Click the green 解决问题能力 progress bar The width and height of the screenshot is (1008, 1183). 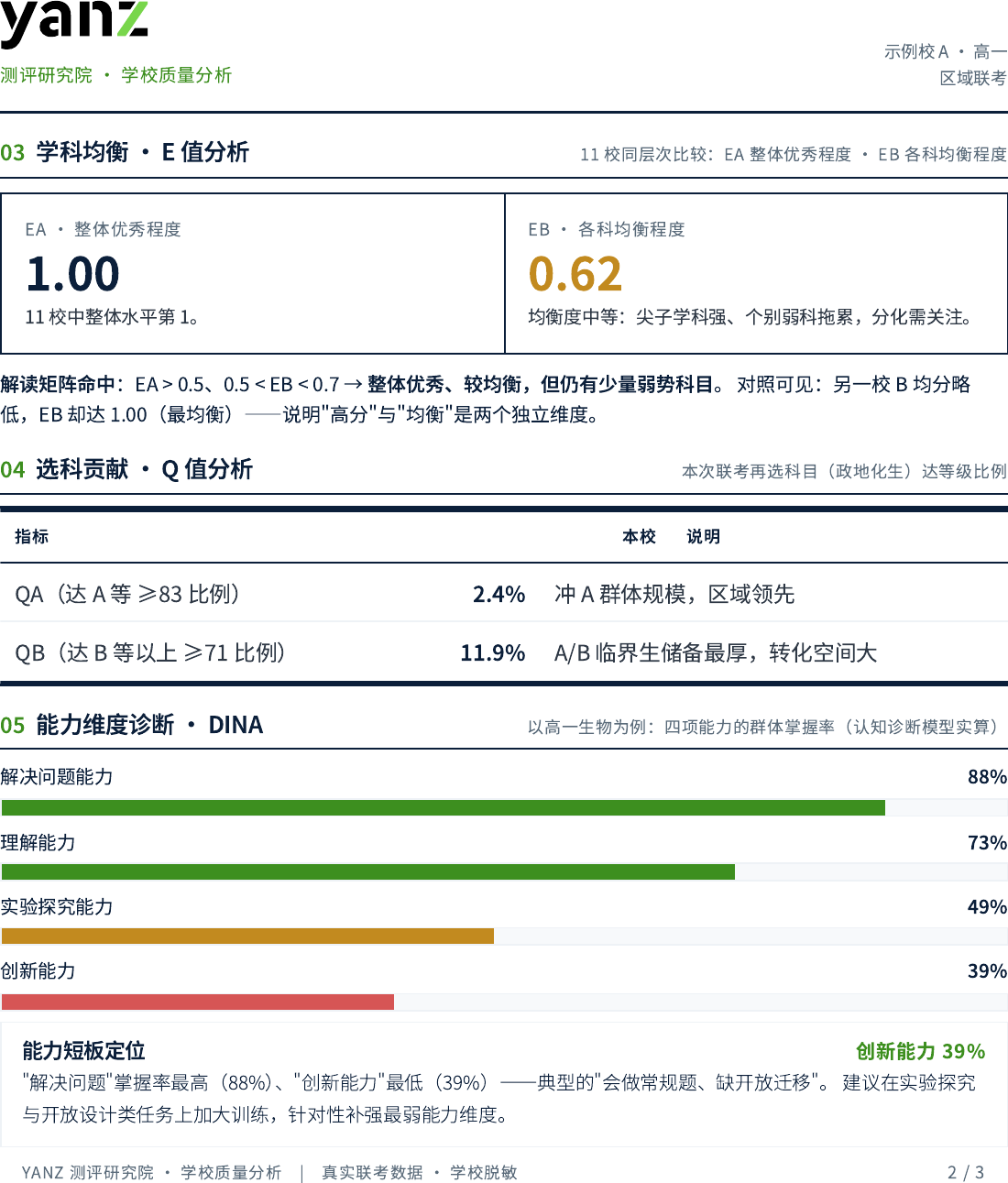tap(444, 807)
